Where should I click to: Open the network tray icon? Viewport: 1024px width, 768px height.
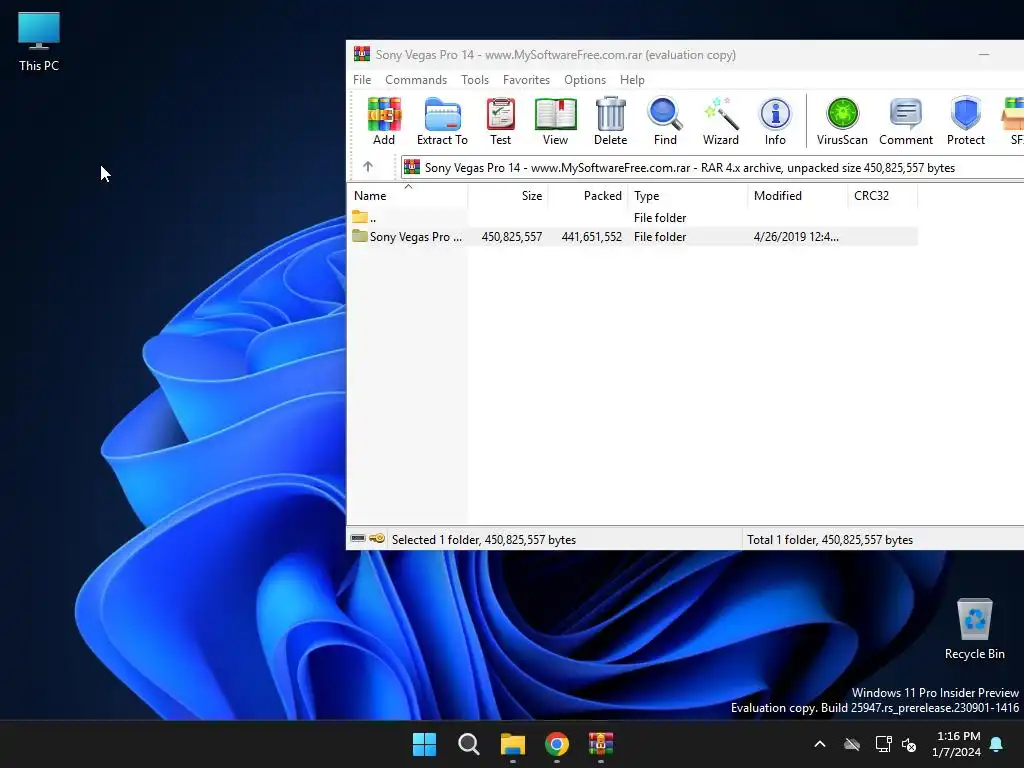(884, 744)
